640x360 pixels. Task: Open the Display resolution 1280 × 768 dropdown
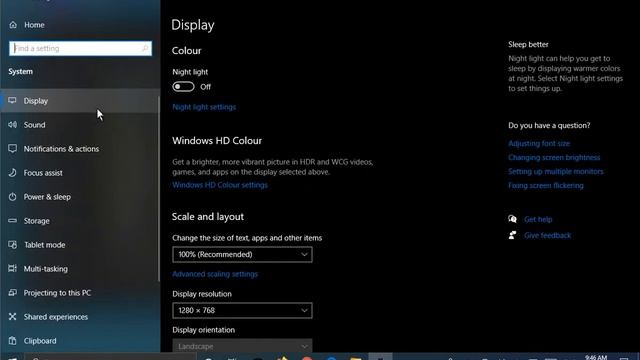pos(242,310)
